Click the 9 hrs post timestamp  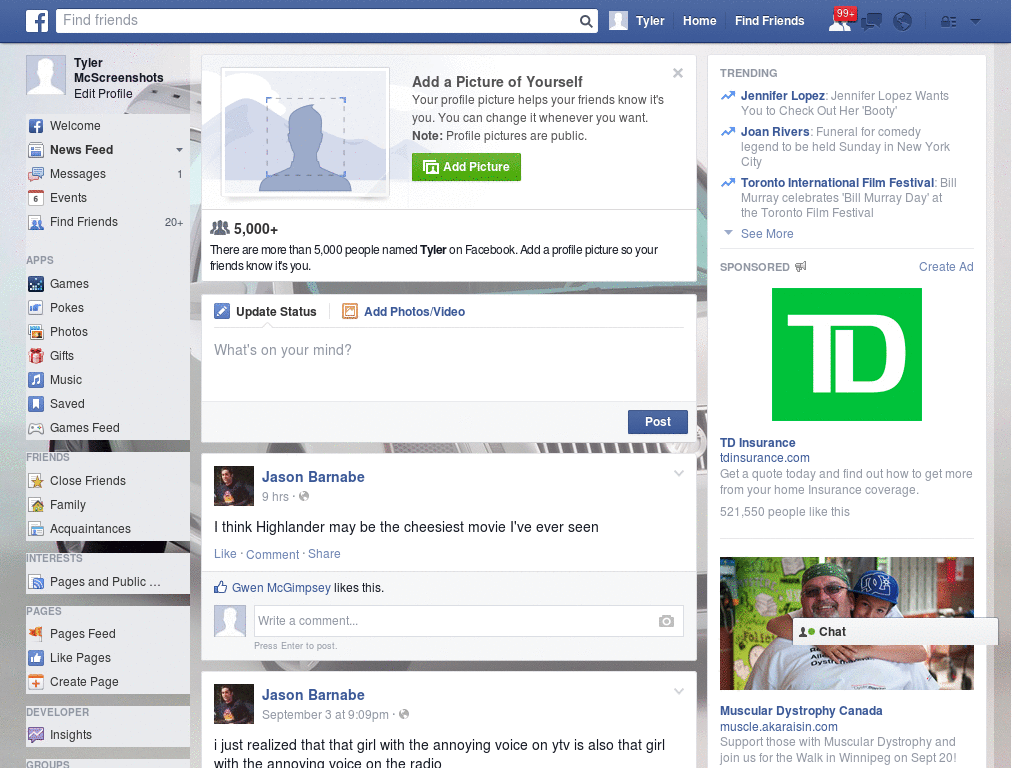tap(275, 497)
